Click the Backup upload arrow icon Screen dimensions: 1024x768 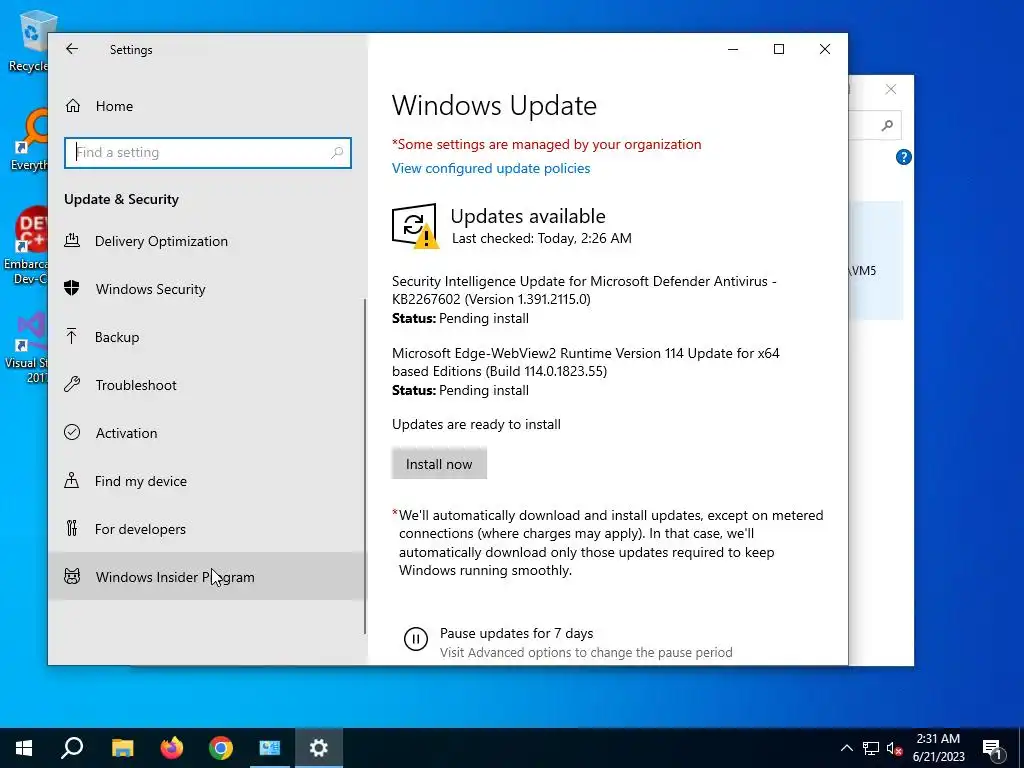[x=72, y=336]
